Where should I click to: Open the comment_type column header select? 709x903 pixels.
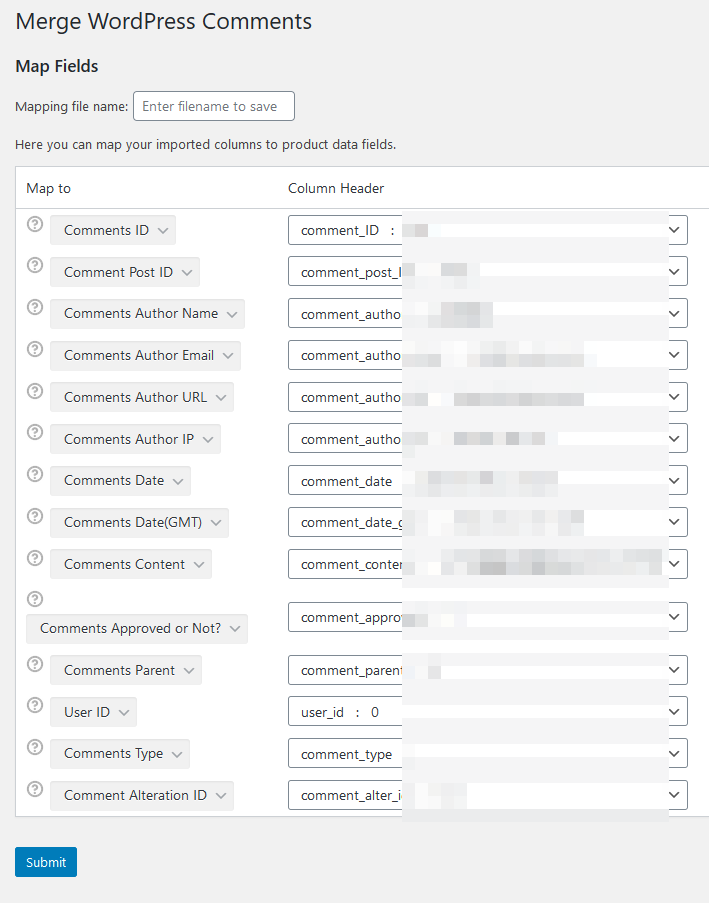[487, 753]
